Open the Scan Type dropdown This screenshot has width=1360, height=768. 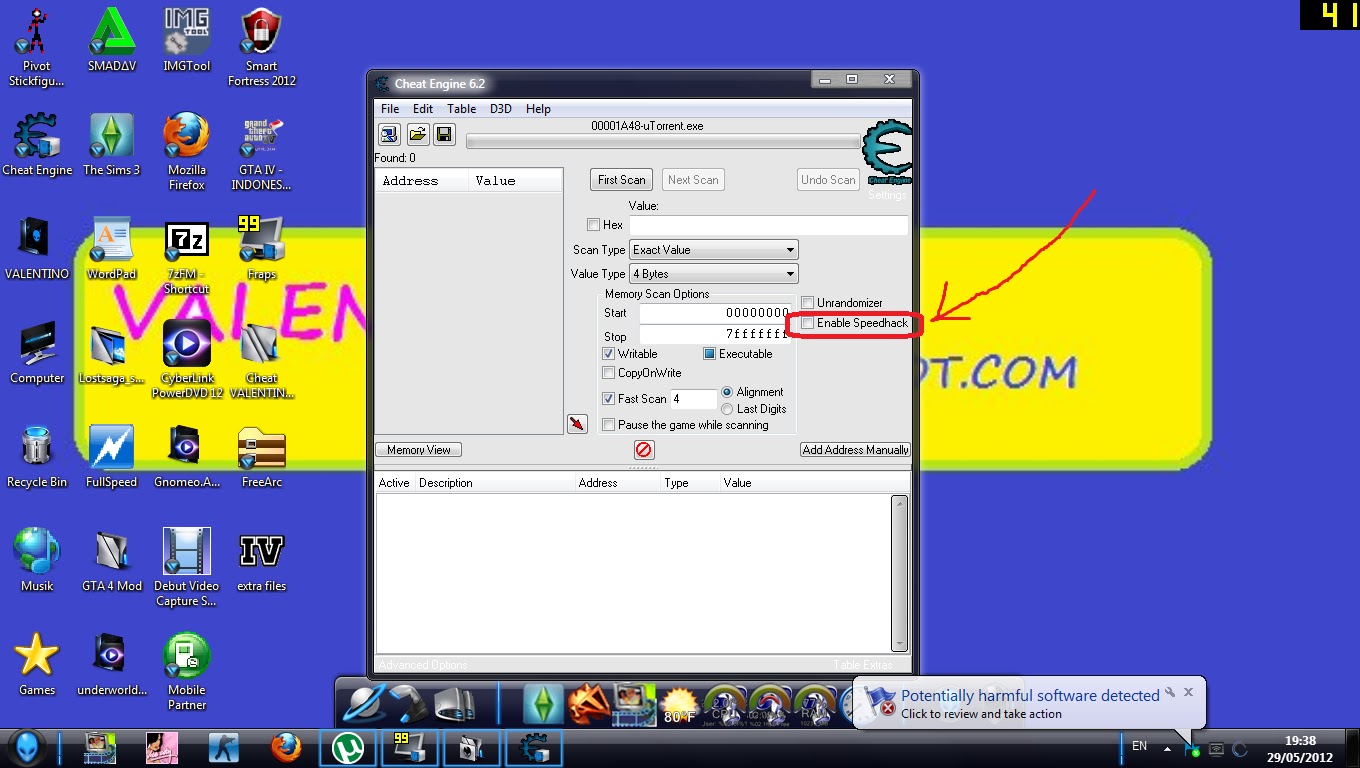[714, 250]
